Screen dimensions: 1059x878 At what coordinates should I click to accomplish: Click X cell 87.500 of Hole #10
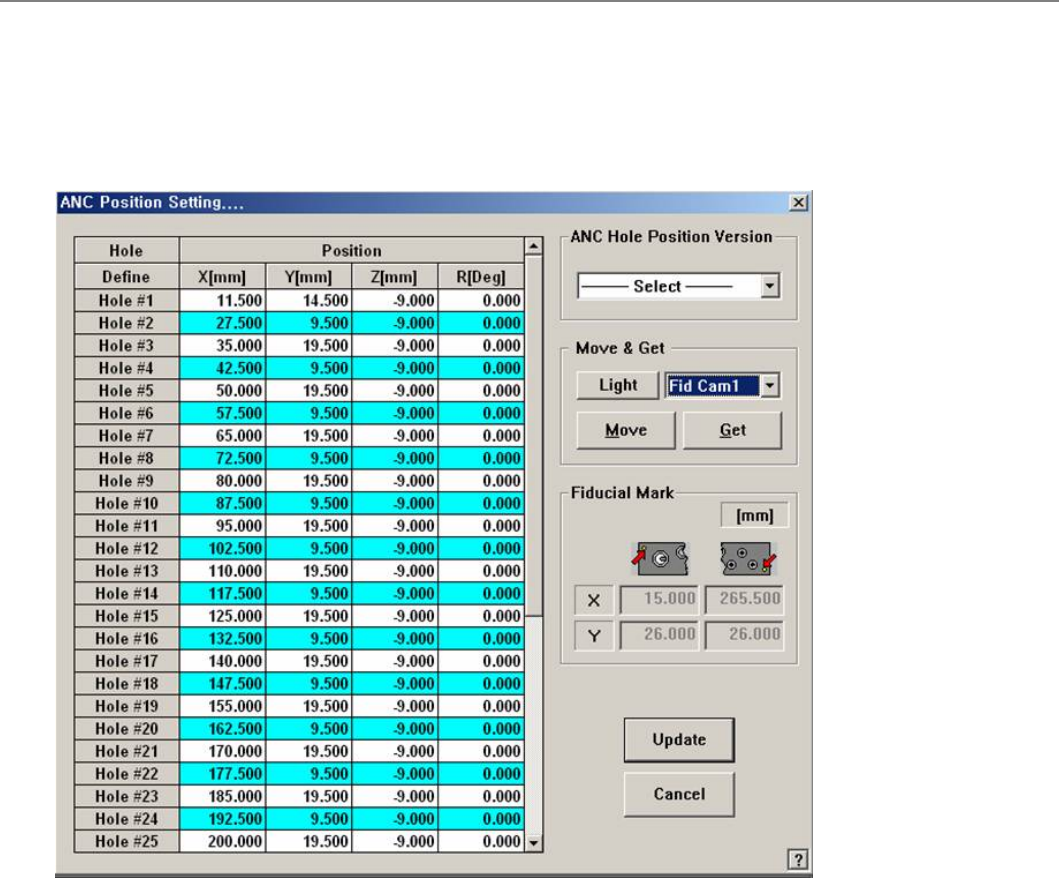[x=222, y=503]
